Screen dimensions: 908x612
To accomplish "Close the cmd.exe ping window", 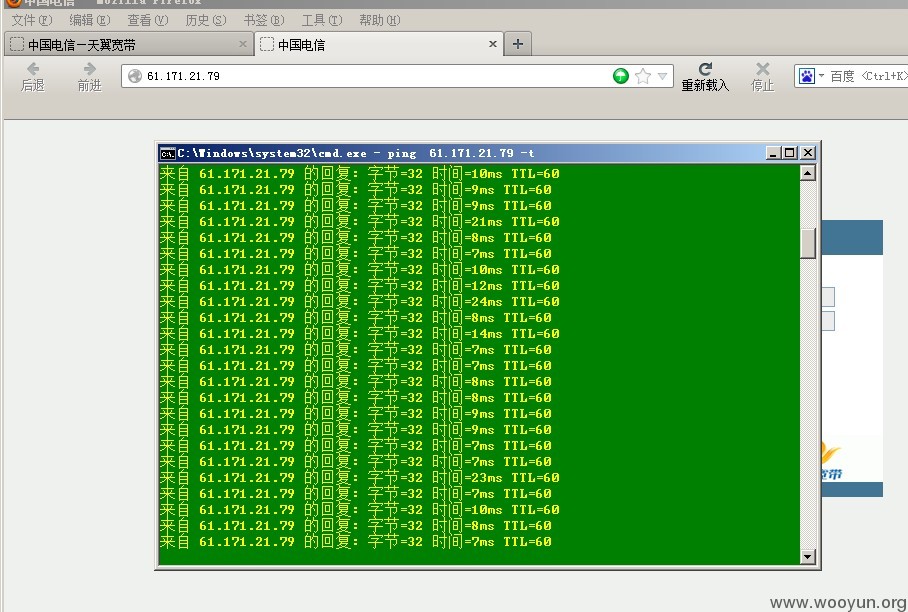I will point(808,153).
